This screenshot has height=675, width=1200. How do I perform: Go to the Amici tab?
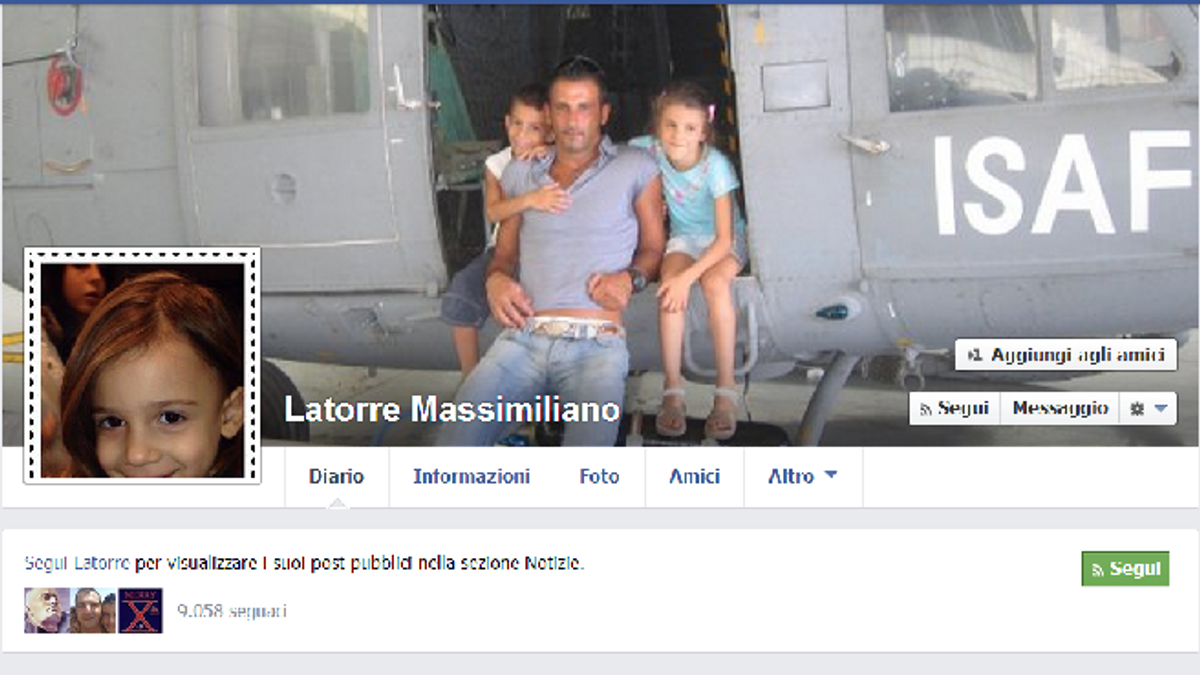[x=694, y=477]
